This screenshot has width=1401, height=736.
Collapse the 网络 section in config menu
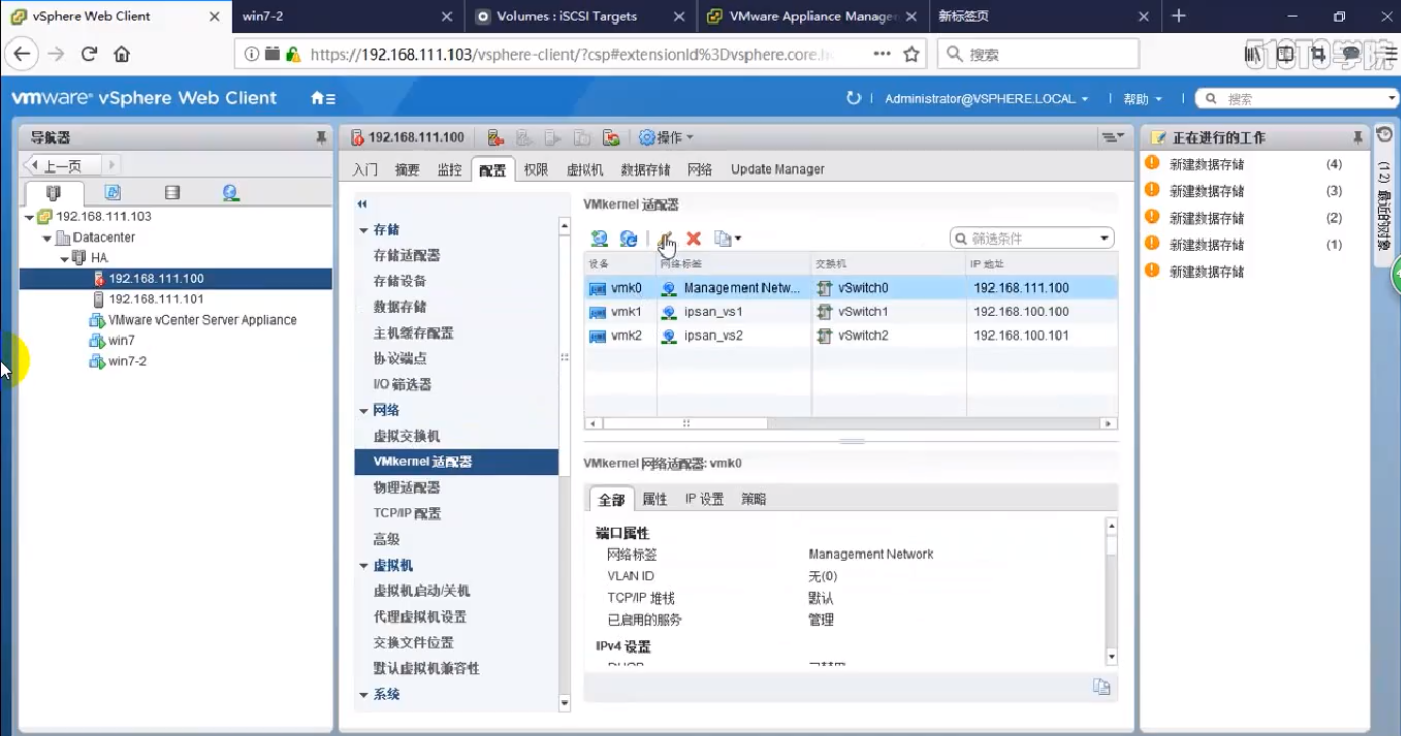(x=363, y=410)
